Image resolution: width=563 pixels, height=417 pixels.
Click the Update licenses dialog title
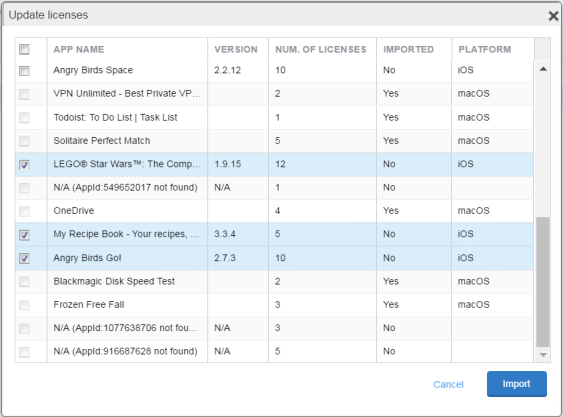[48, 15]
